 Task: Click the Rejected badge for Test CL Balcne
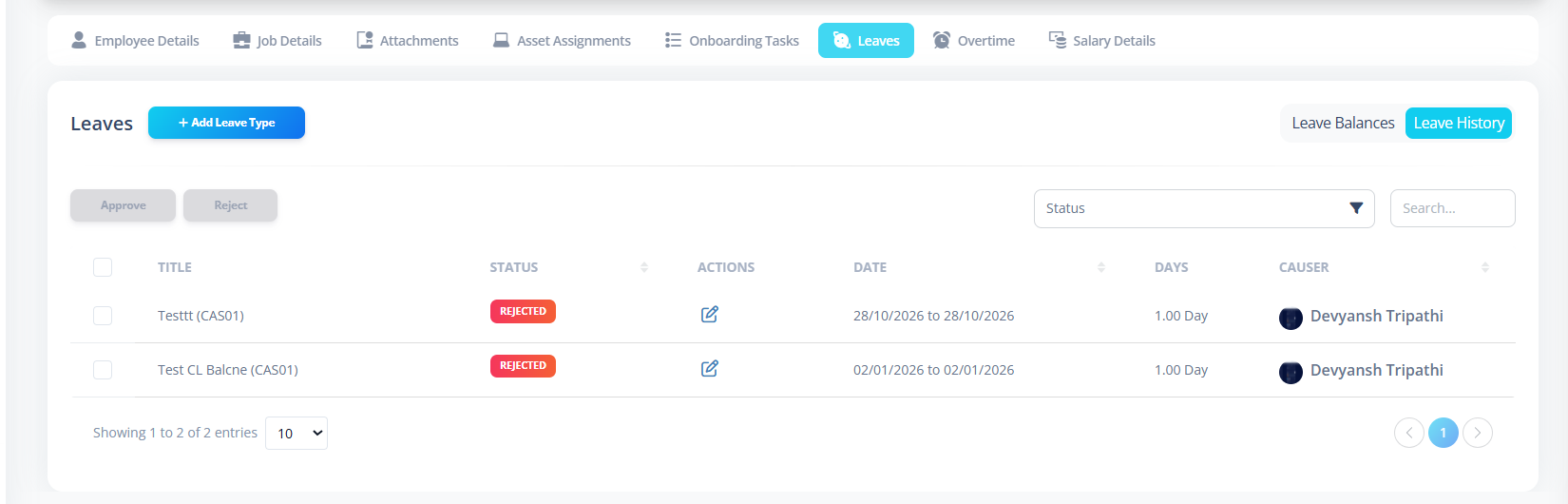(523, 365)
